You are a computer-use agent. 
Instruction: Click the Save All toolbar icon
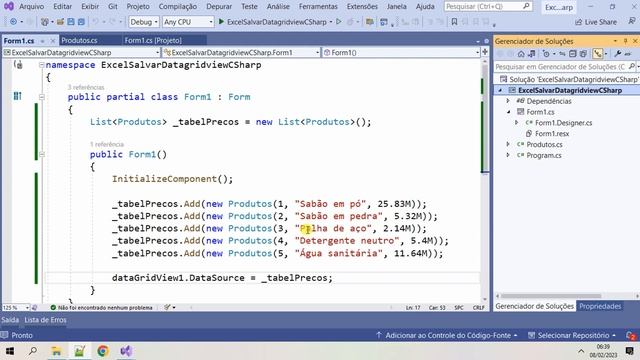[x=81, y=22]
